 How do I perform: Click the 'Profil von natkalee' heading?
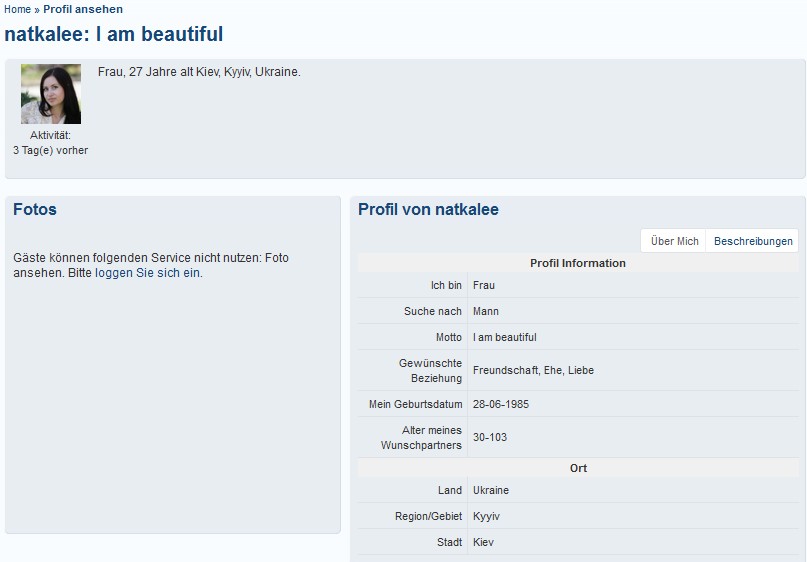(x=428, y=209)
